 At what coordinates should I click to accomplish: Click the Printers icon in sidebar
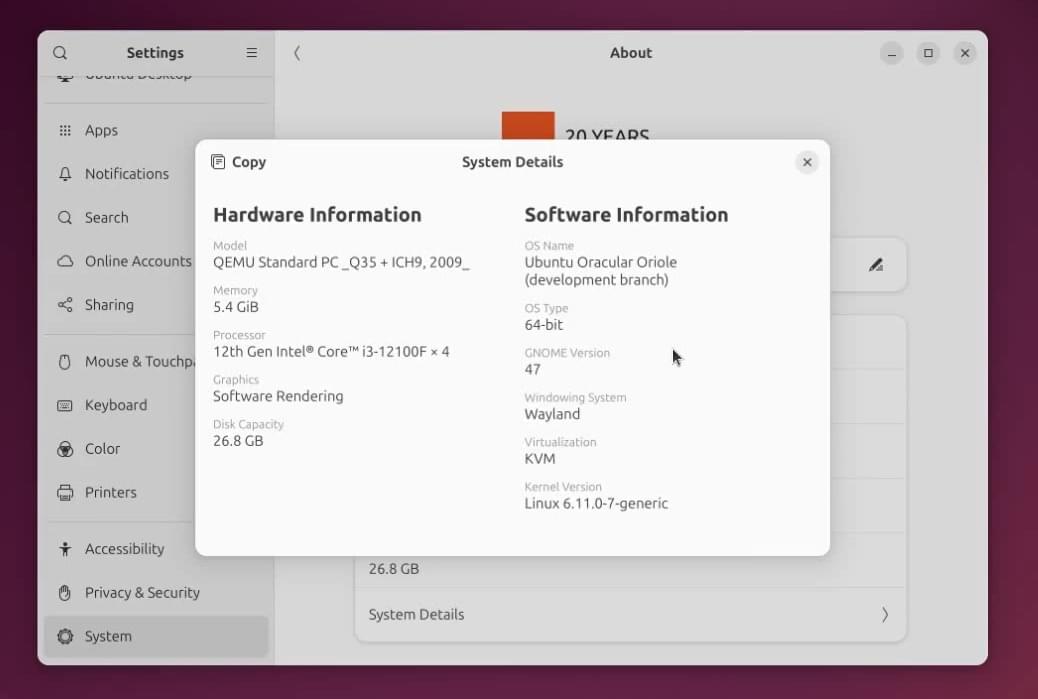(65, 493)
